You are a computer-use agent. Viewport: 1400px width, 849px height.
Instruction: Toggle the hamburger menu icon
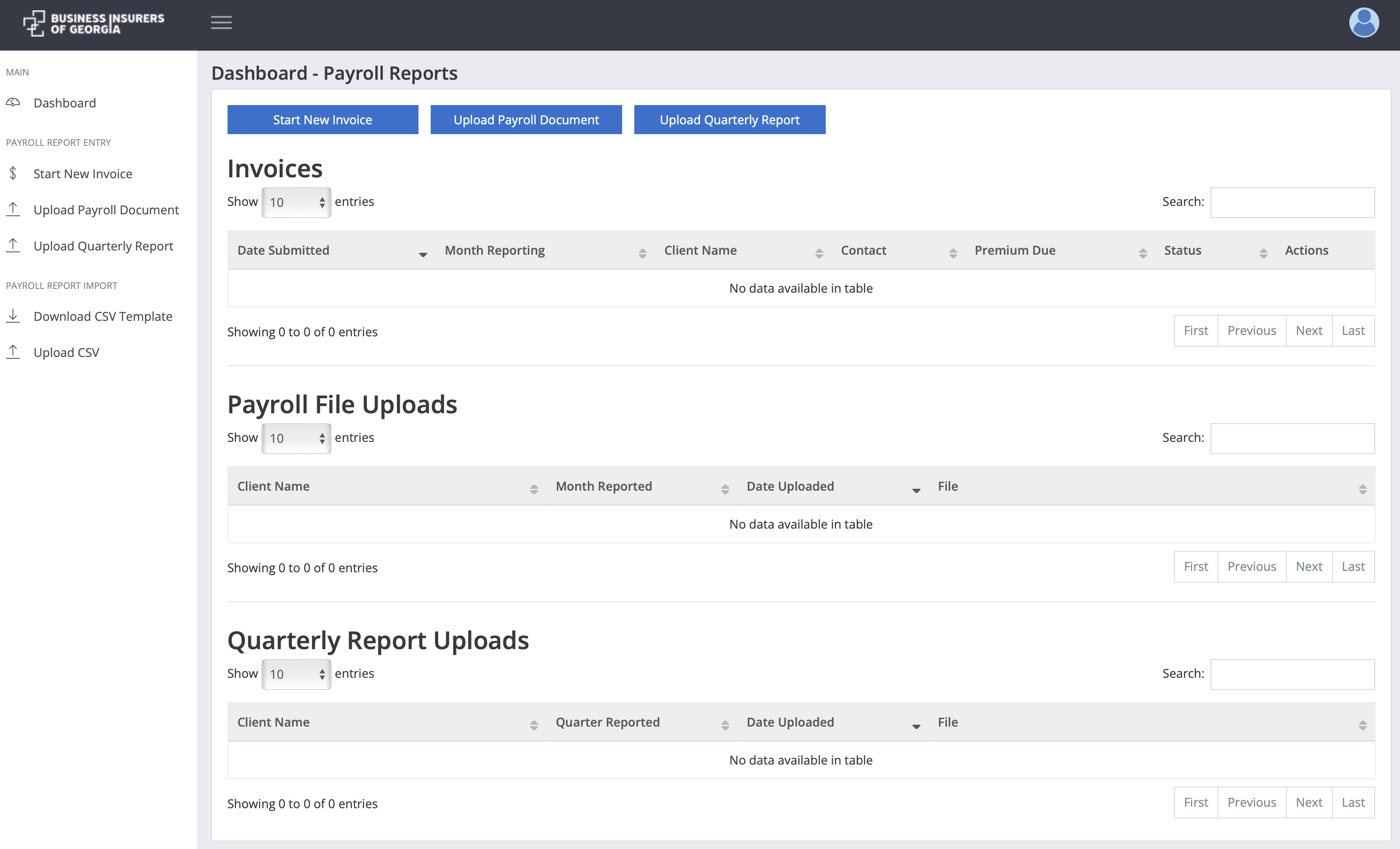pos(221,23)
